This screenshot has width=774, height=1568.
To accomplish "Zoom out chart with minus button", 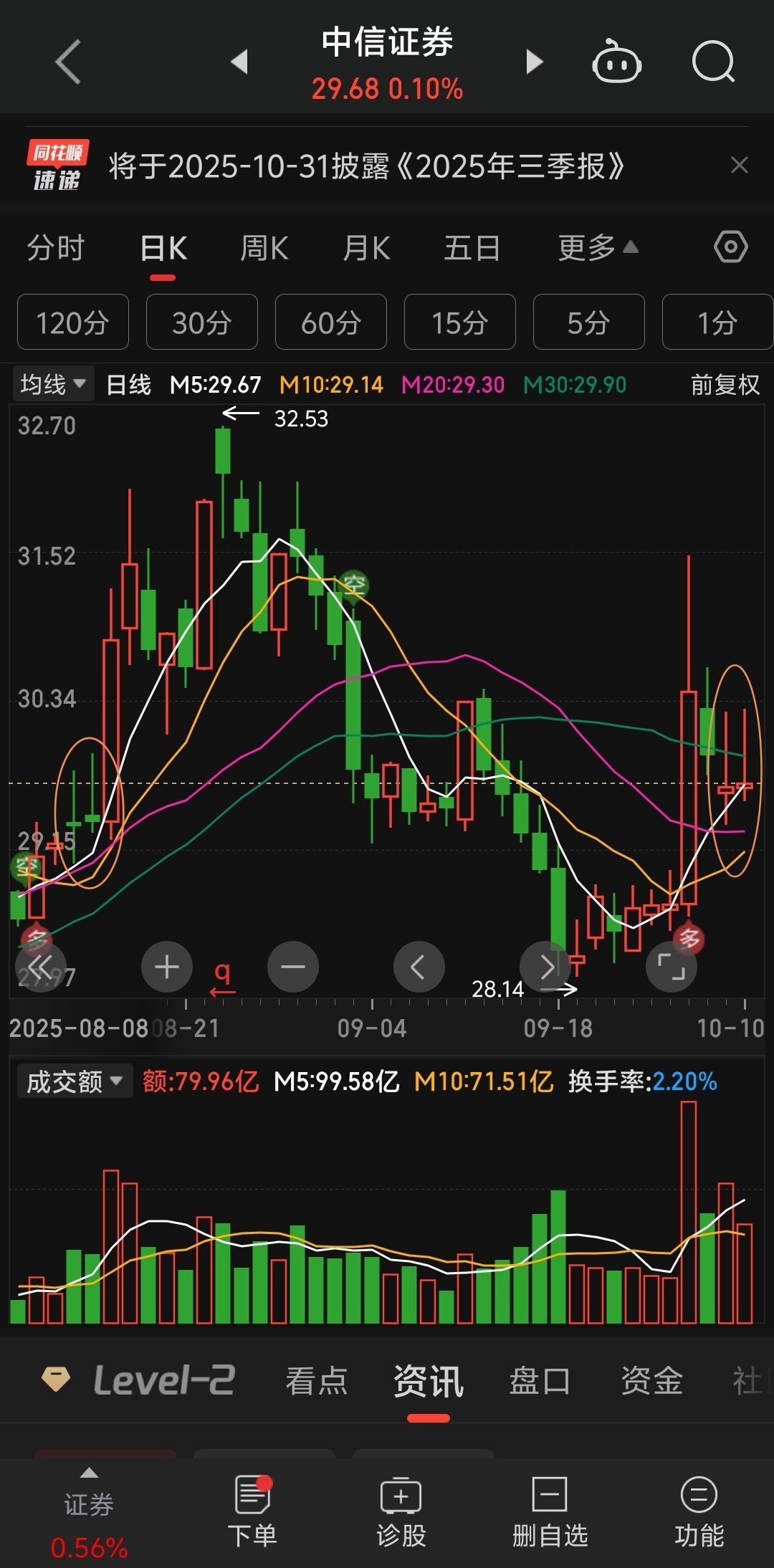I will click(293, 967).
